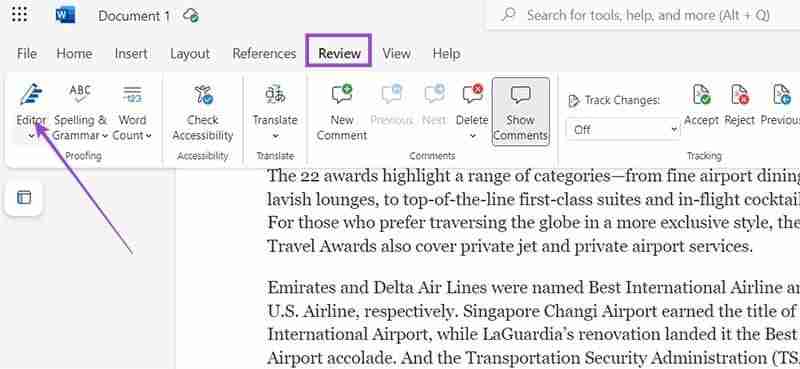
Task: Open the app launcher grid icon
Action: coord(19,15)
